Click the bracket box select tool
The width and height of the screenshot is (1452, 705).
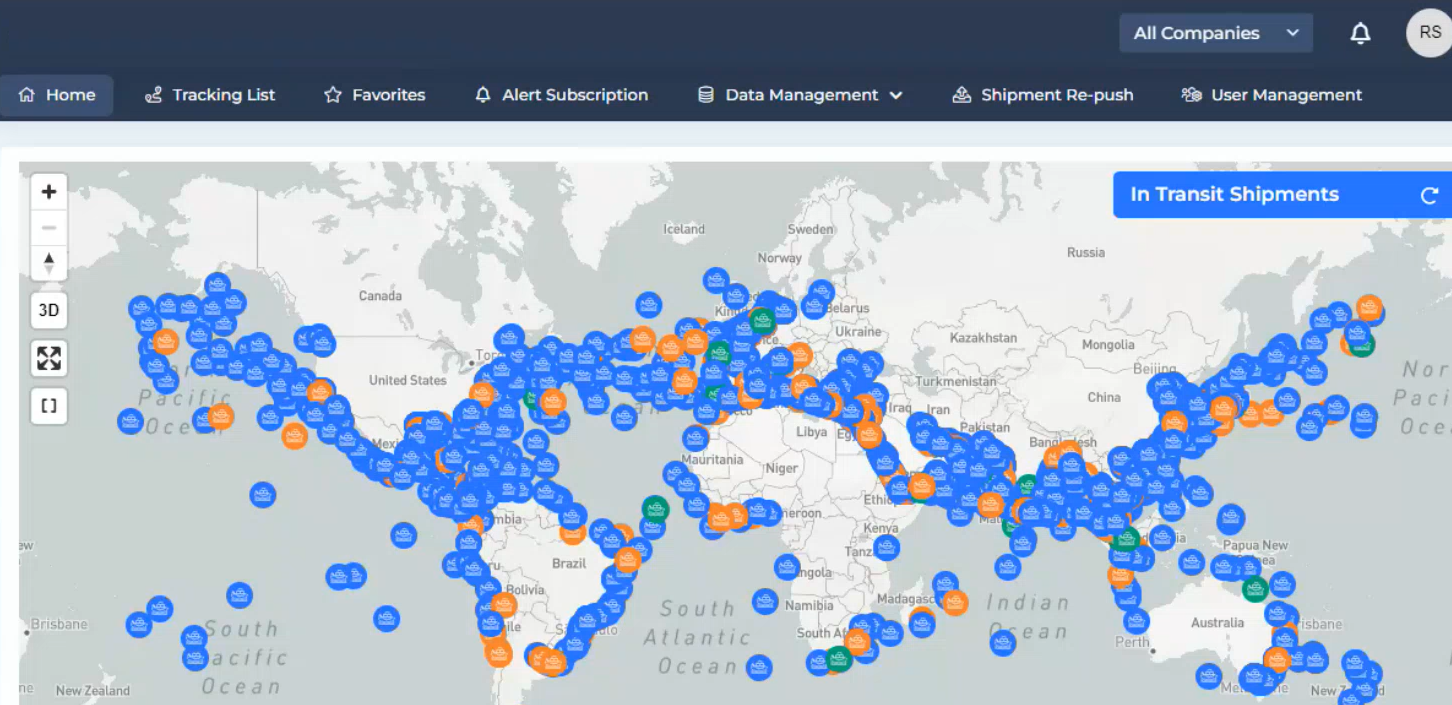pos(49,406)
